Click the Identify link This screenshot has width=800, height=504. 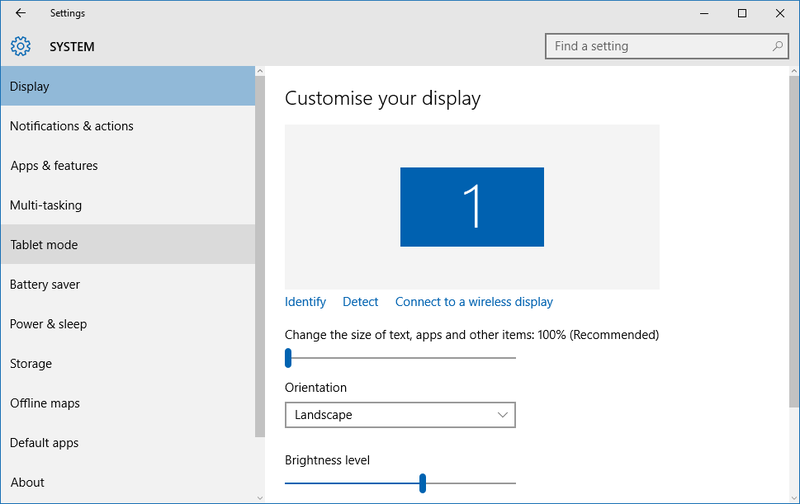click(x=305, y=302)
